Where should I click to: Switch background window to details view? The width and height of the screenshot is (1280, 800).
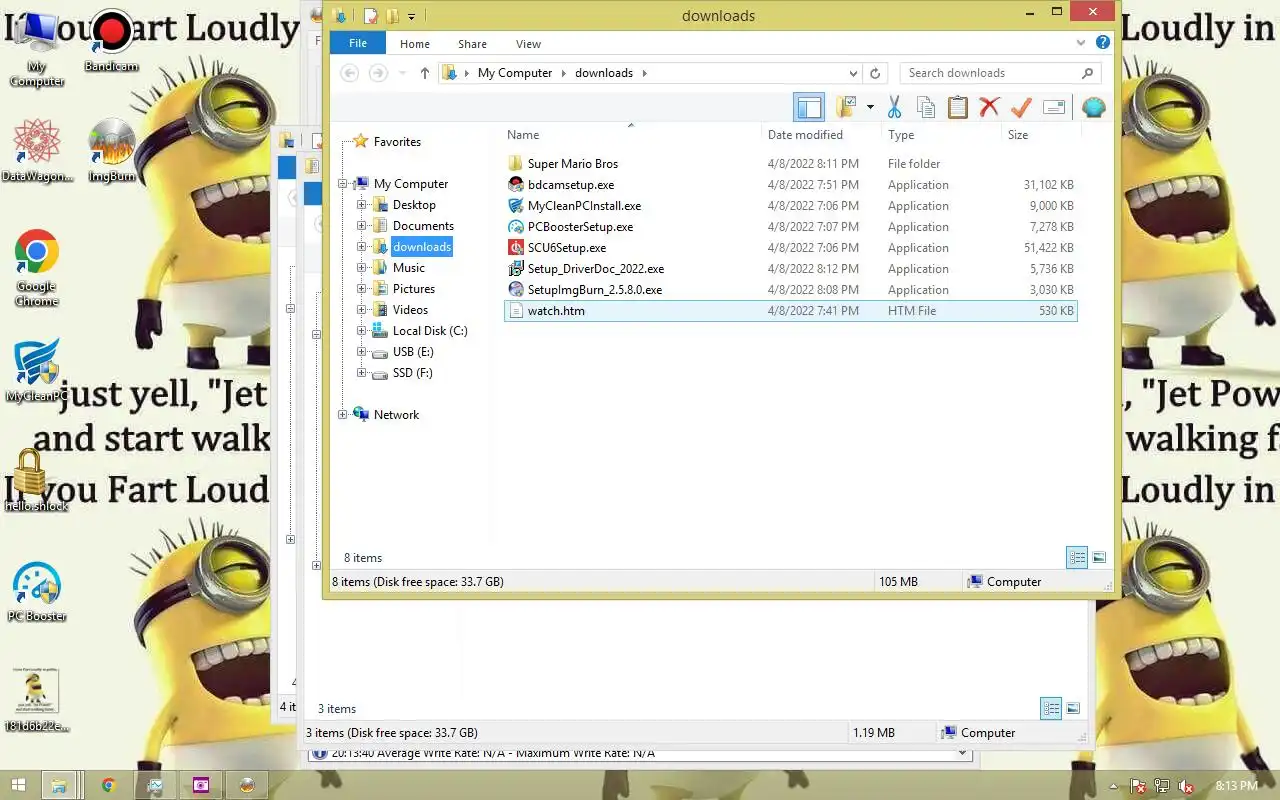pos(1051,709)
